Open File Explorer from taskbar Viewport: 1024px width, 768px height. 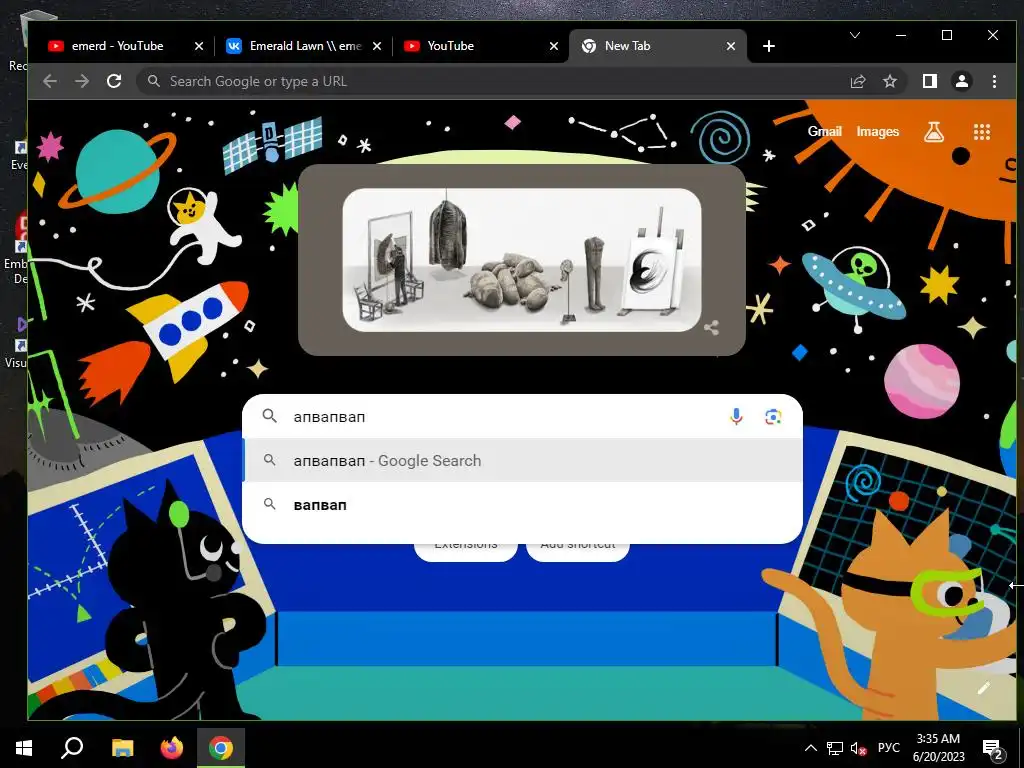[122, 748]
